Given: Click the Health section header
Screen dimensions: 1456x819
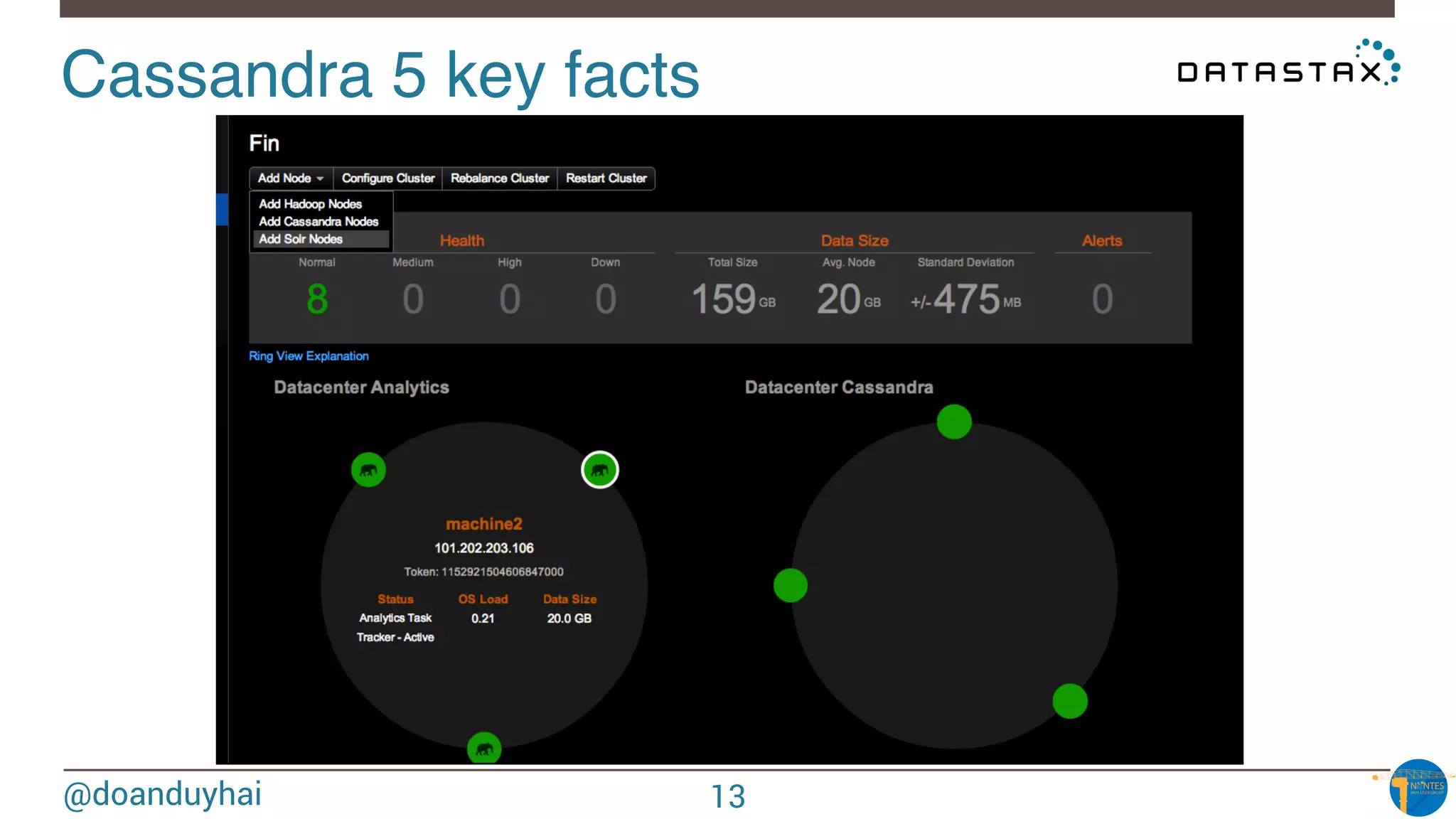Looking at the screenshot, I should point(462,241).
